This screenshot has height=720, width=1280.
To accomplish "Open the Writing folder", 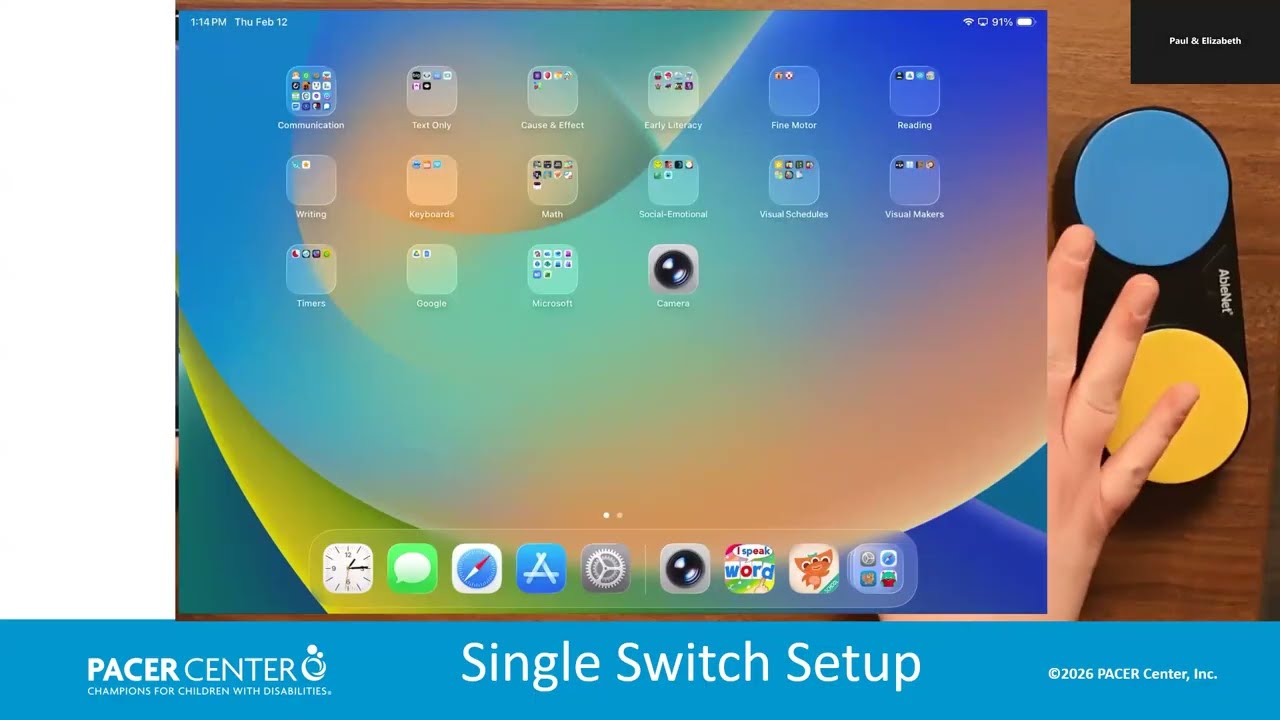I will [x=311, y=180].
